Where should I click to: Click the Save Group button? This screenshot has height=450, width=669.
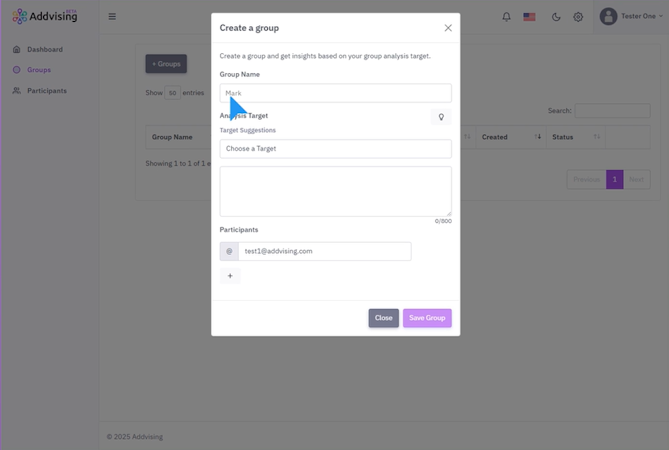click(x=427, y=318)
